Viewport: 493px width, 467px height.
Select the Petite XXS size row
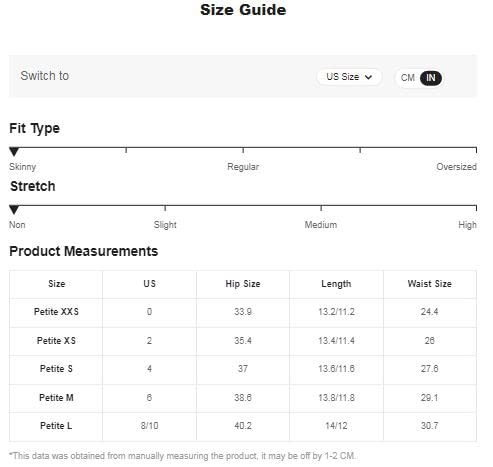[x=243, y=312]
